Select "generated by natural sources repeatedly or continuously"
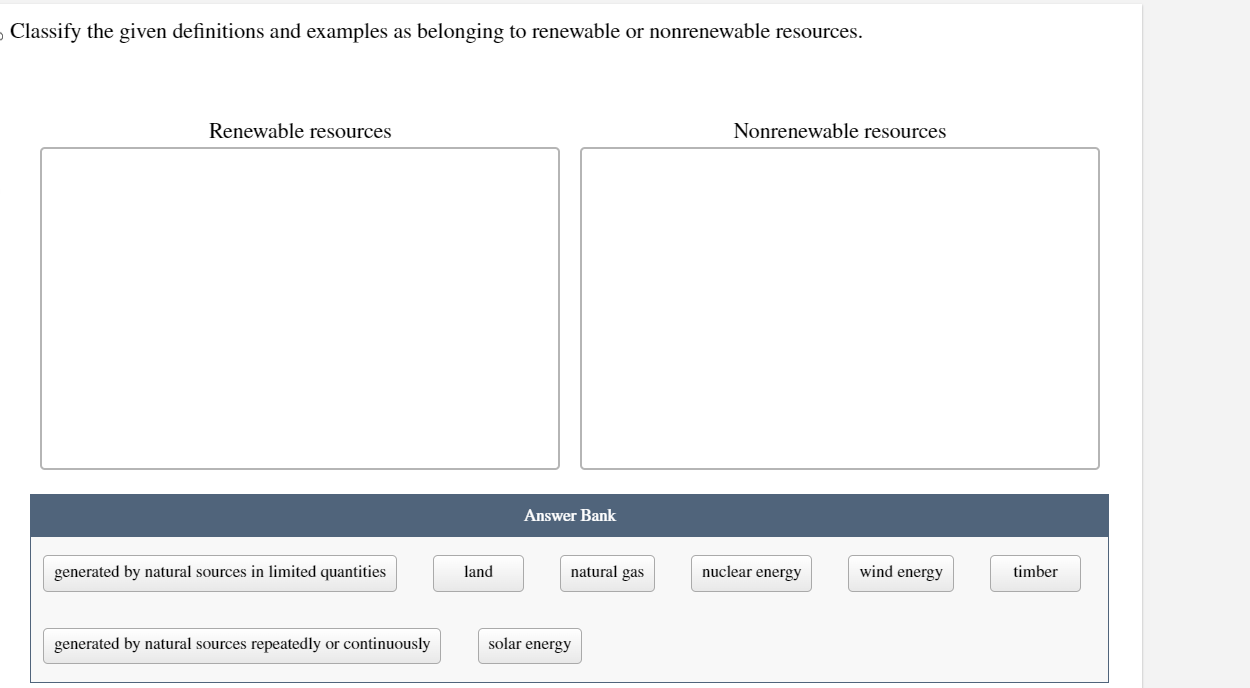This screenshot has height=688, width=1250. click(x=241, y=644)
